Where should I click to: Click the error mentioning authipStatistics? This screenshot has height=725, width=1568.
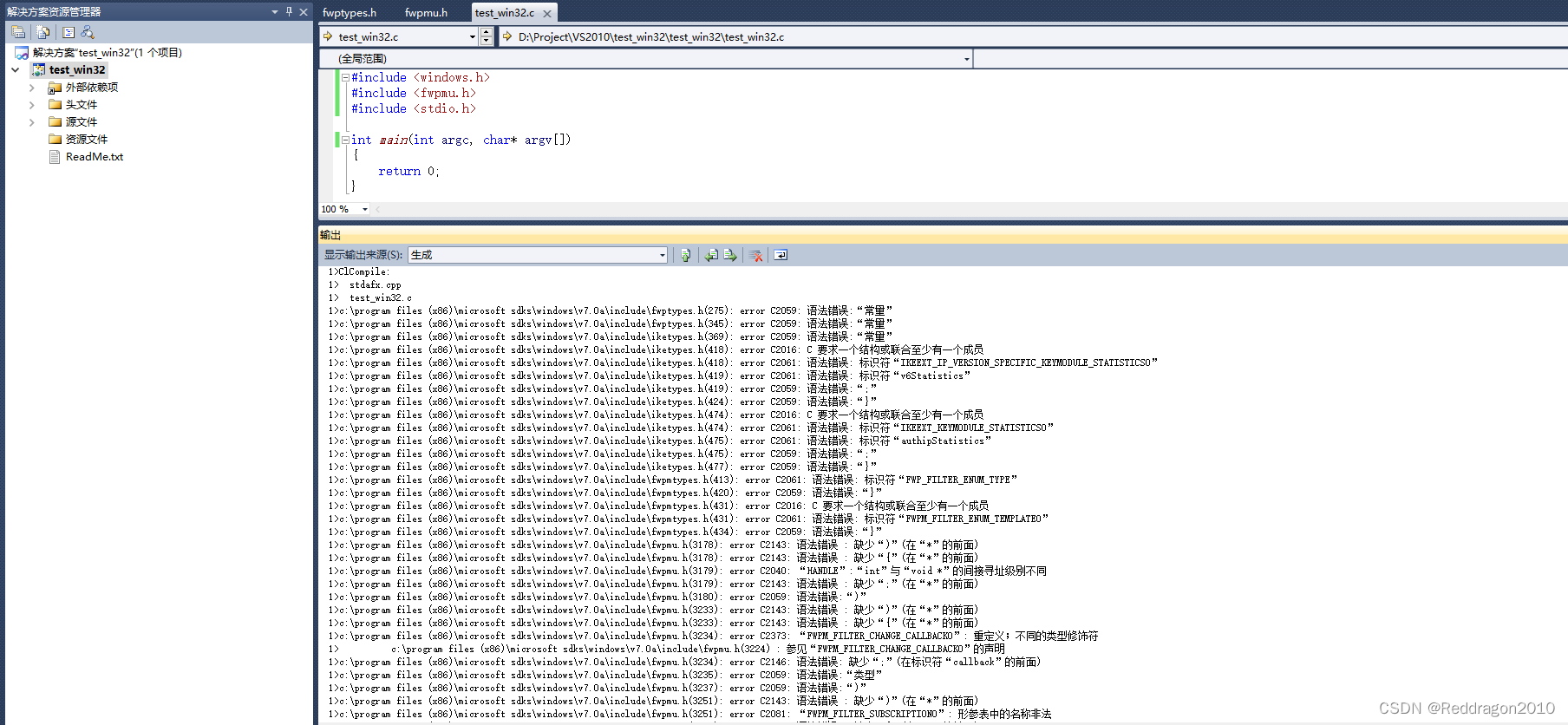660,441
